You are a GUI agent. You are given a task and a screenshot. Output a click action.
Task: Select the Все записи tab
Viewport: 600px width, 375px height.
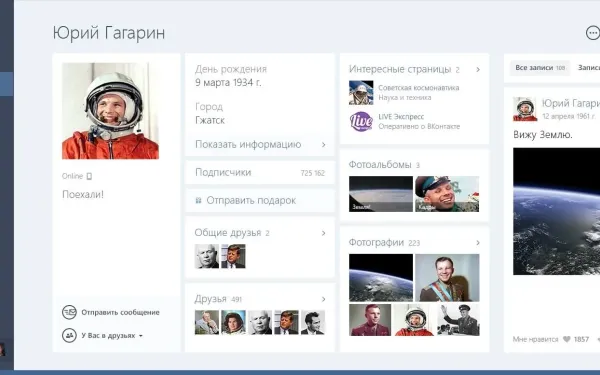540,68
